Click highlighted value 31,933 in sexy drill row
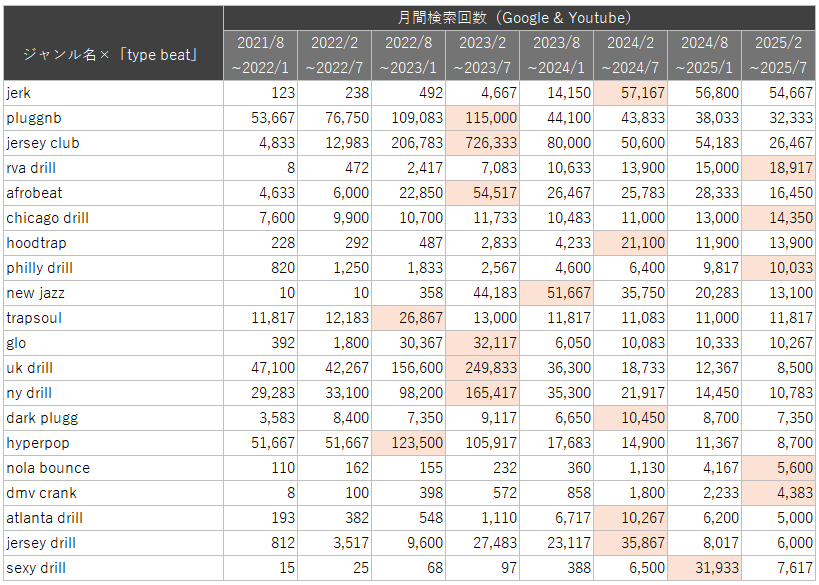Viewport: 819px width, 585px height. (705, 568)
